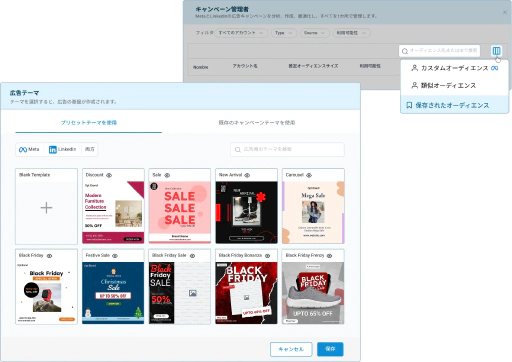
Task: Select the Blank Template card
Action: 46,206
